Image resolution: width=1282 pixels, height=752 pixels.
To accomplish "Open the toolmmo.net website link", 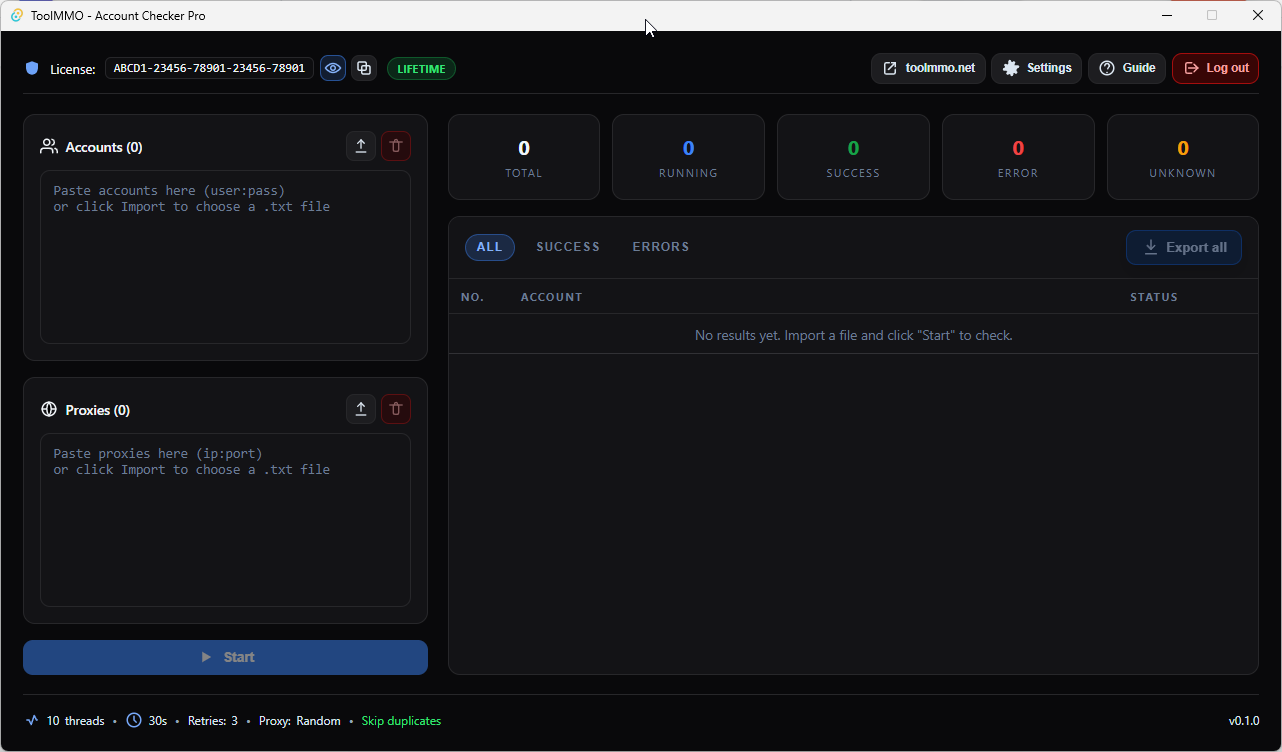I will pos(929,68).
